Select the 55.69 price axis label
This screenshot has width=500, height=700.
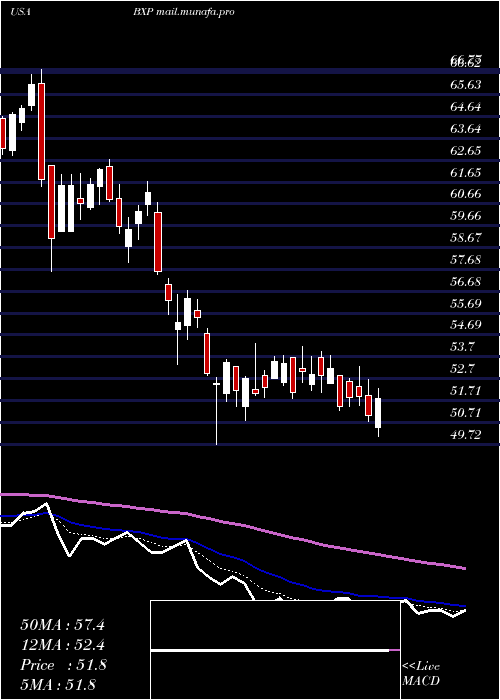[466, 304]
